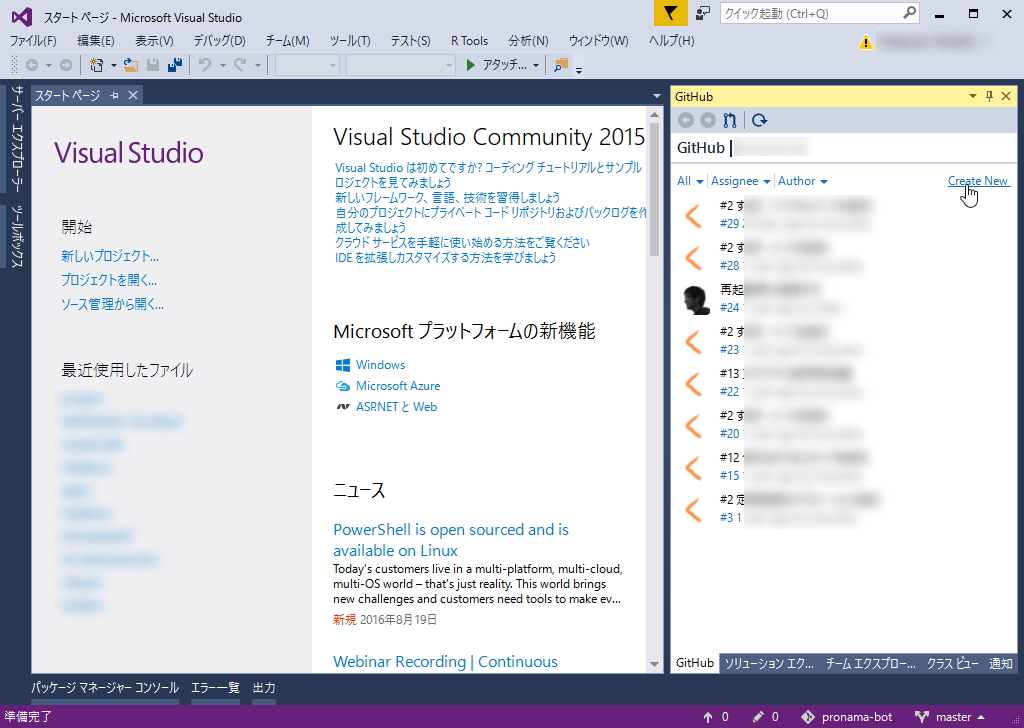Select the master branch icon in status bar
The image size is (1024, 728).
click(x=922, y=716)
